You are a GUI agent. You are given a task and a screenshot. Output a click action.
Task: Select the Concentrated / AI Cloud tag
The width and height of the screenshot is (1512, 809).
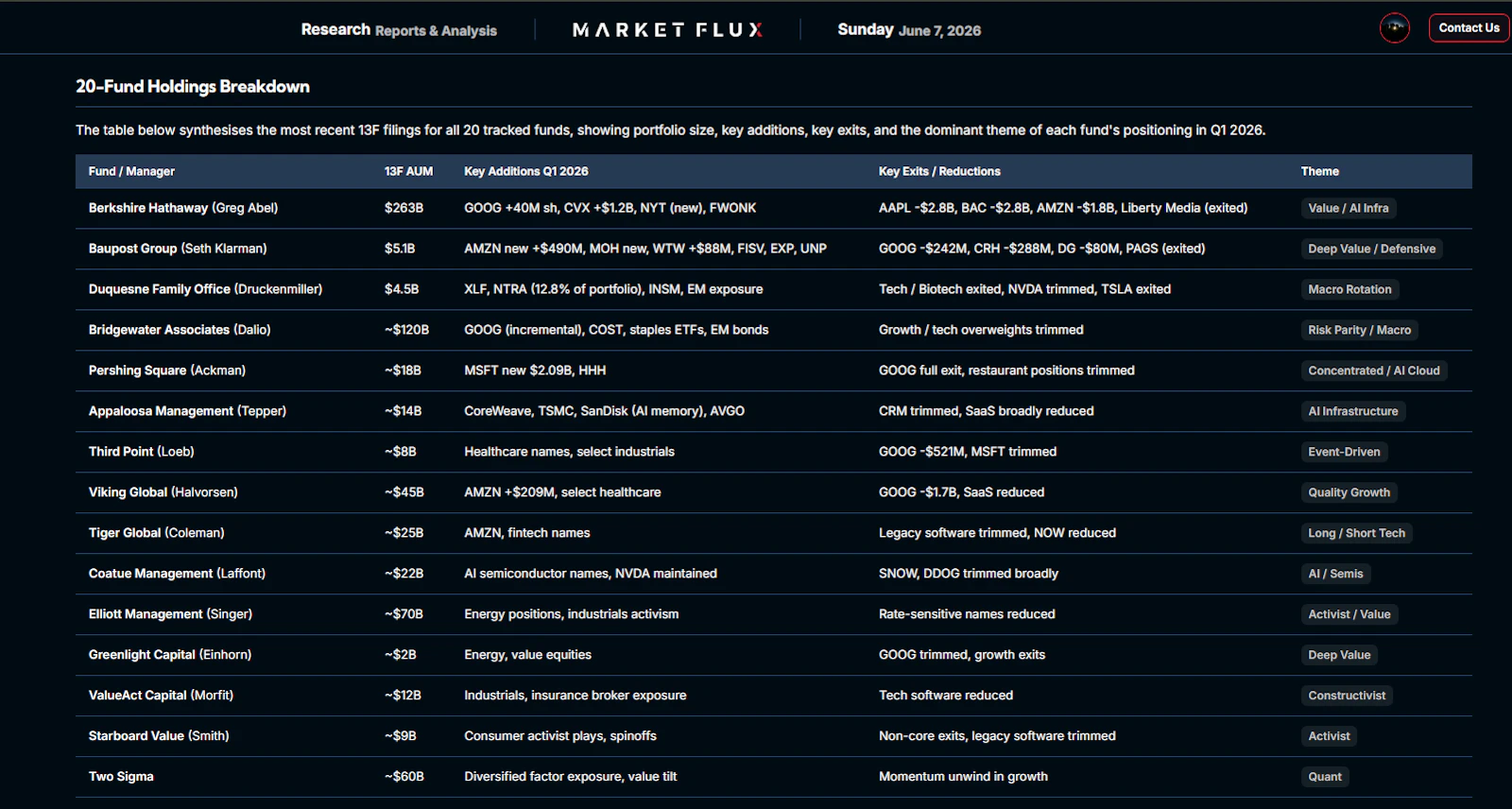[1374, 370]
